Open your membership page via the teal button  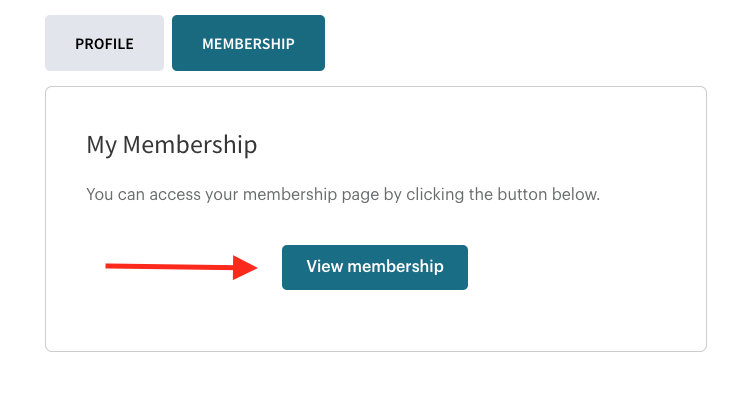[x=375, y=268]
